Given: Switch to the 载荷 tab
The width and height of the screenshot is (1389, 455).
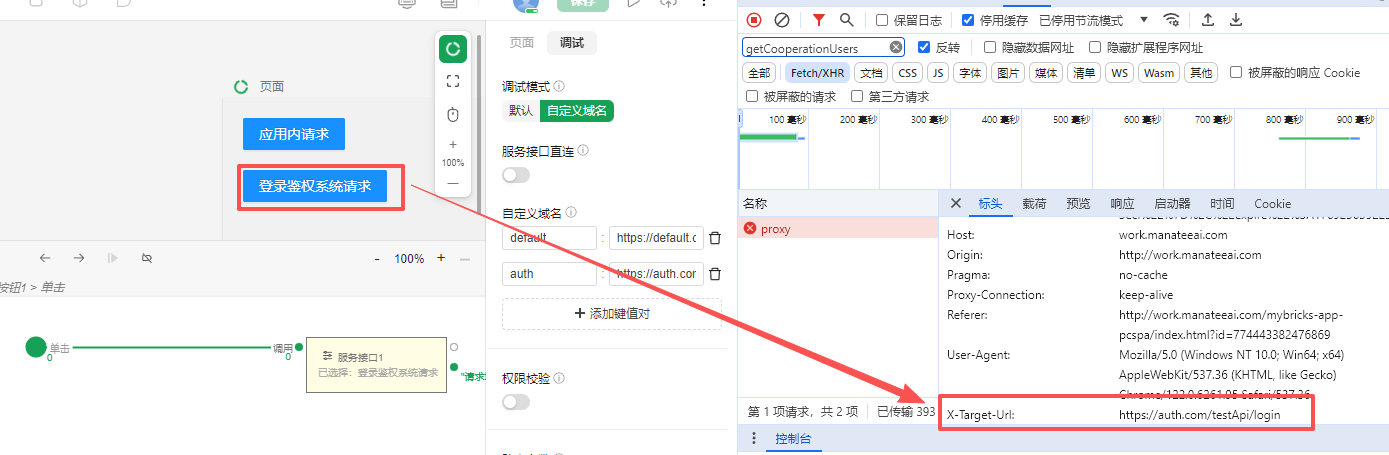Looking at the screenshot, I should [x=1034, y=204].
